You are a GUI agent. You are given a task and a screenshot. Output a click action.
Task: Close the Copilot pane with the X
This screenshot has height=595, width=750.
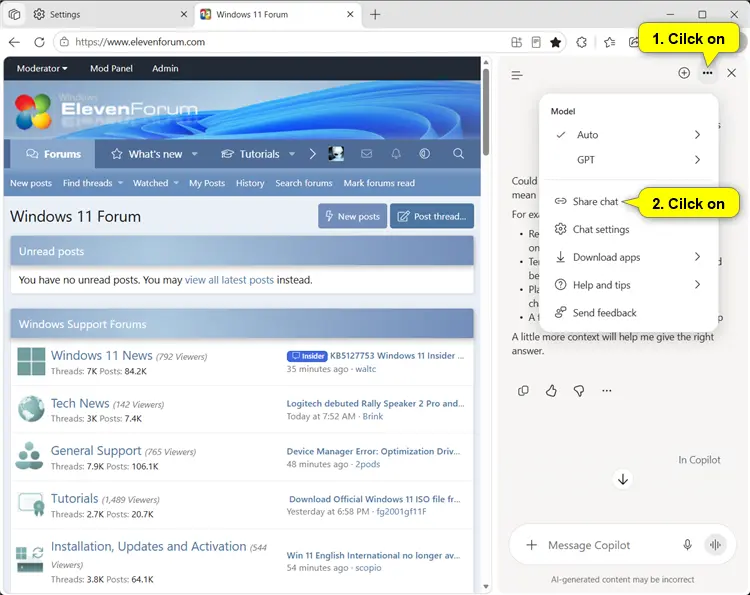click(x=731, y=73)
